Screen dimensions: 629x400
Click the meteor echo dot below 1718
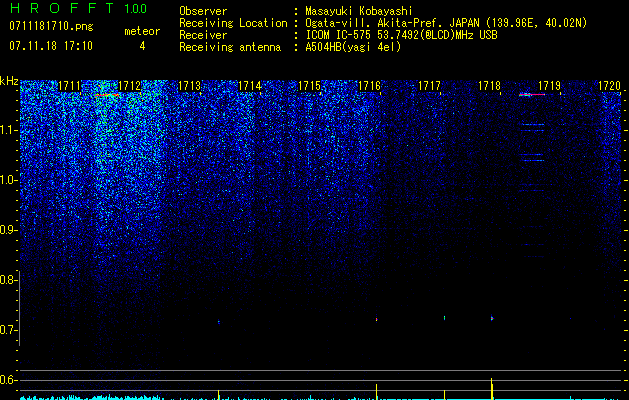tap(492, 318)
